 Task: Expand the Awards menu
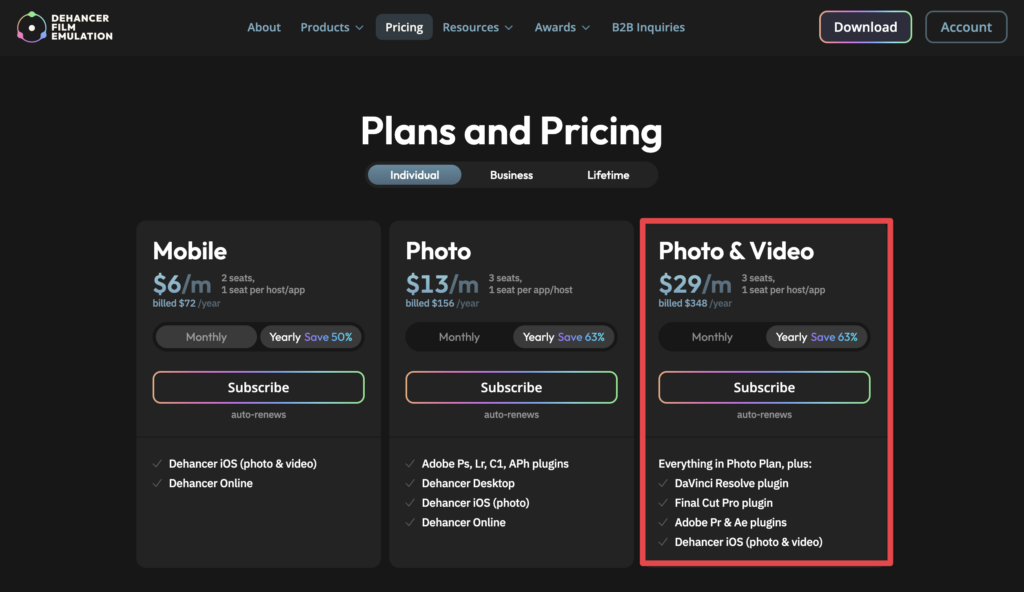pyautogui.click(x=562, y=27)
